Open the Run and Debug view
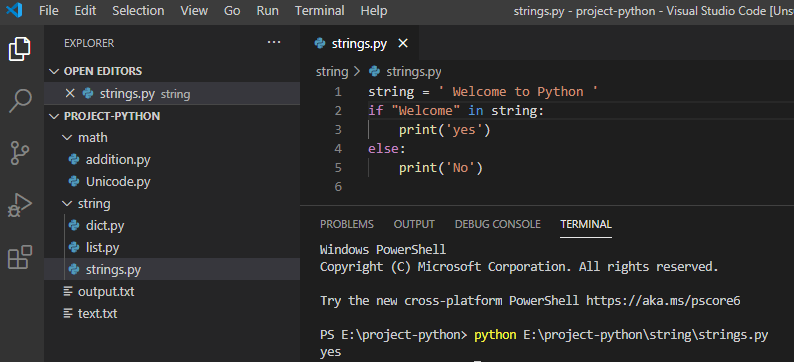Viewport: 794px width, 362px height. (20, 205)
